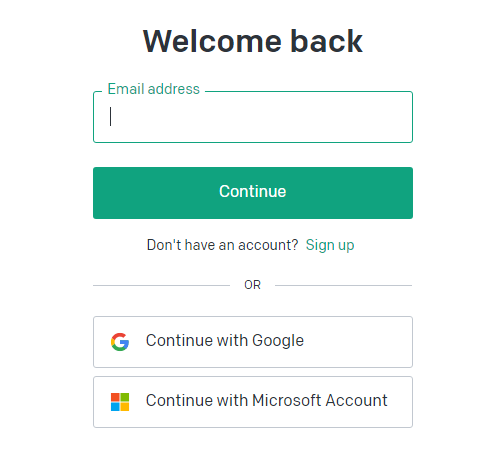Select the blue square of Microsoft logo
Screen dimensions: 502x470
click(x=115, y=407)
